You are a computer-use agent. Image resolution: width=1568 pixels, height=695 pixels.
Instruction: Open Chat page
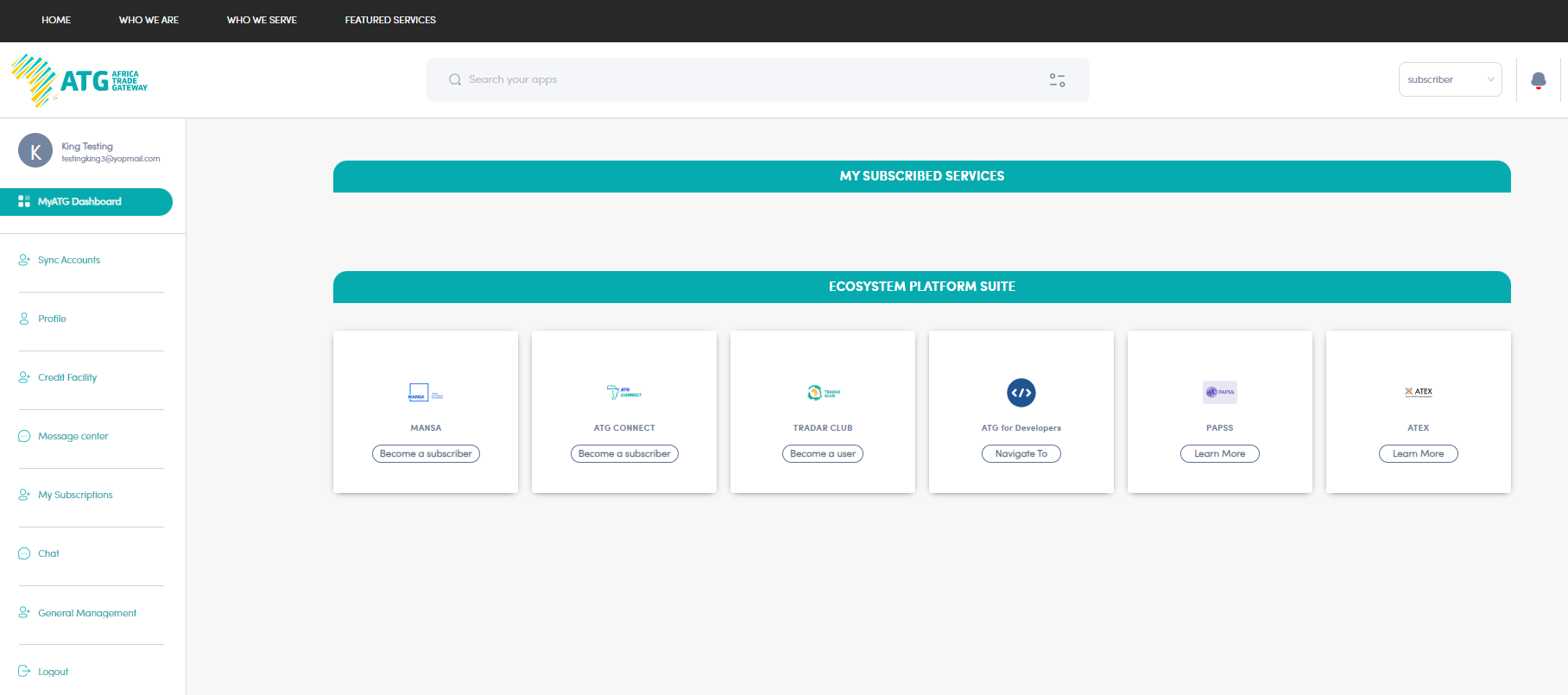click(48, 553)
